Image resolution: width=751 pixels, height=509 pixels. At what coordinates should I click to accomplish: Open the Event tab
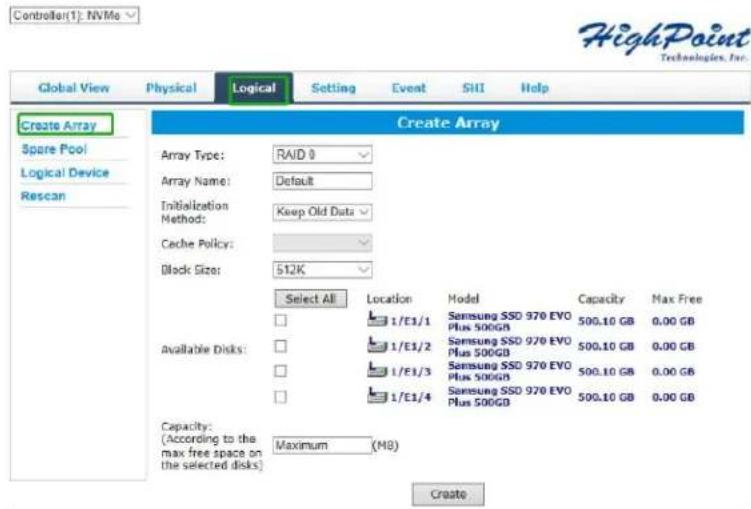(x=409, y=88)
